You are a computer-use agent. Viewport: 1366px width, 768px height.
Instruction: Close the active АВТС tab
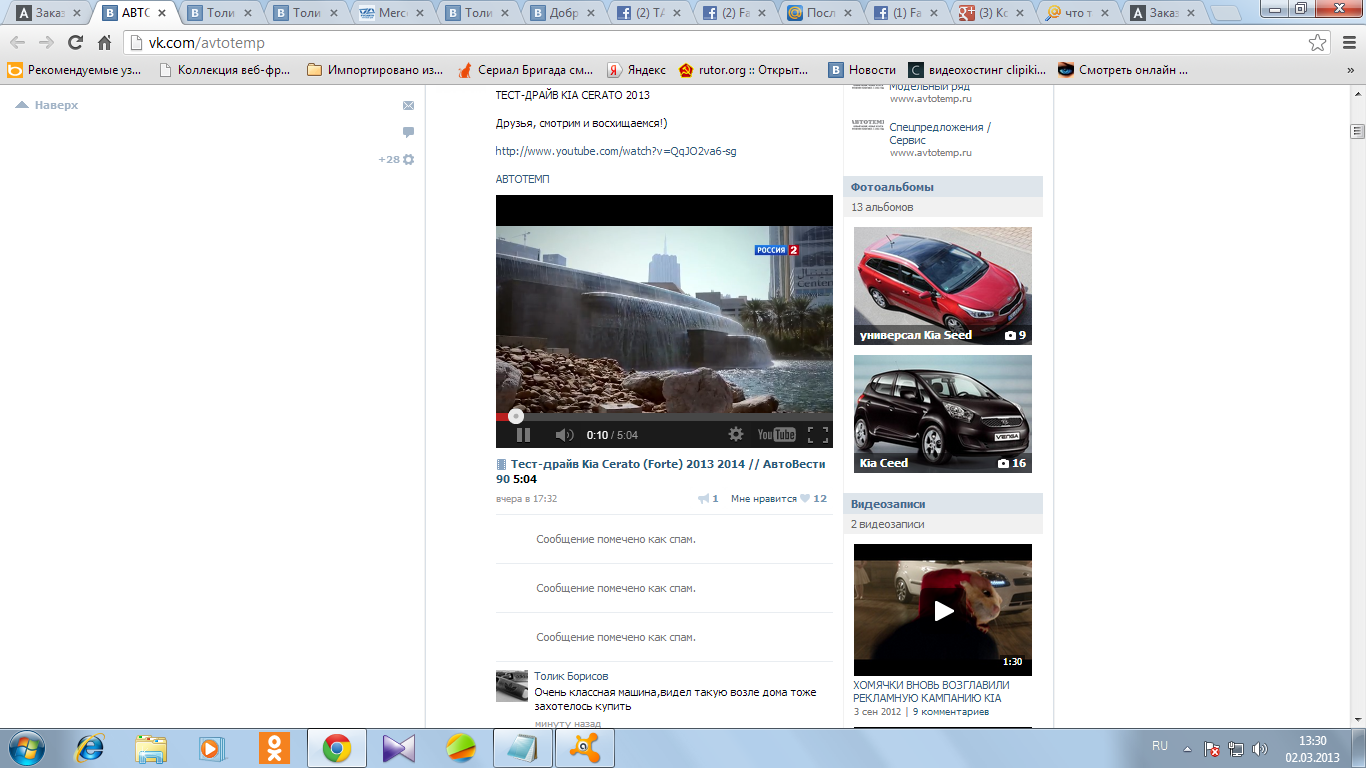pos(161,14)
